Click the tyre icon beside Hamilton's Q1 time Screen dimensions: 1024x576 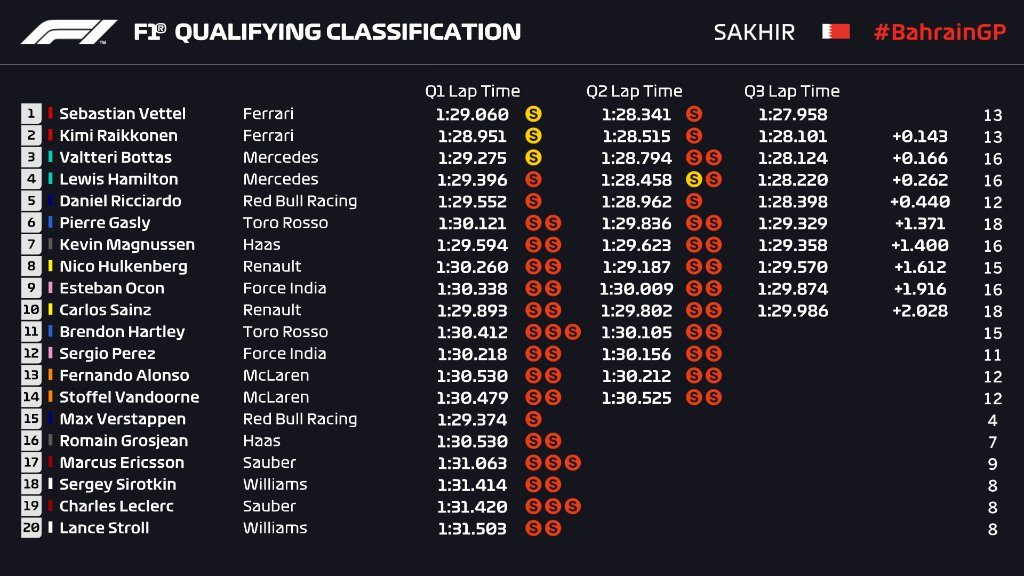pyautogui.click(x=533, y=180)
